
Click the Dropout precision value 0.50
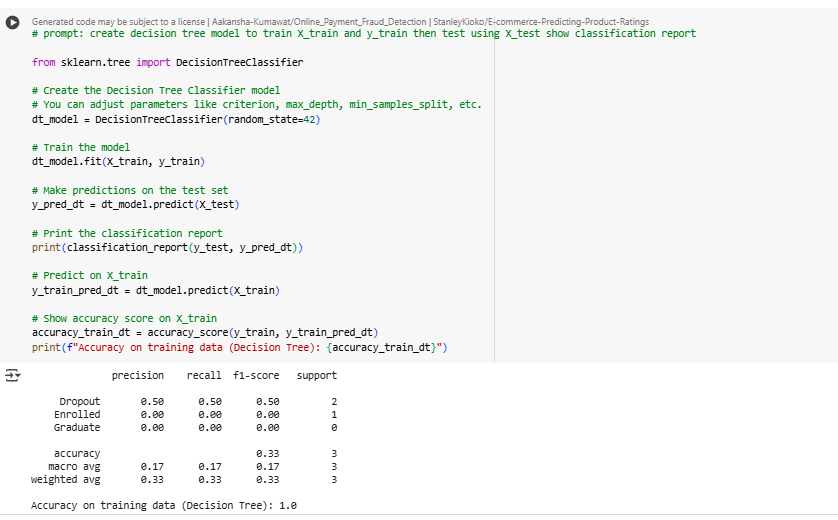[x=152, y=401]
